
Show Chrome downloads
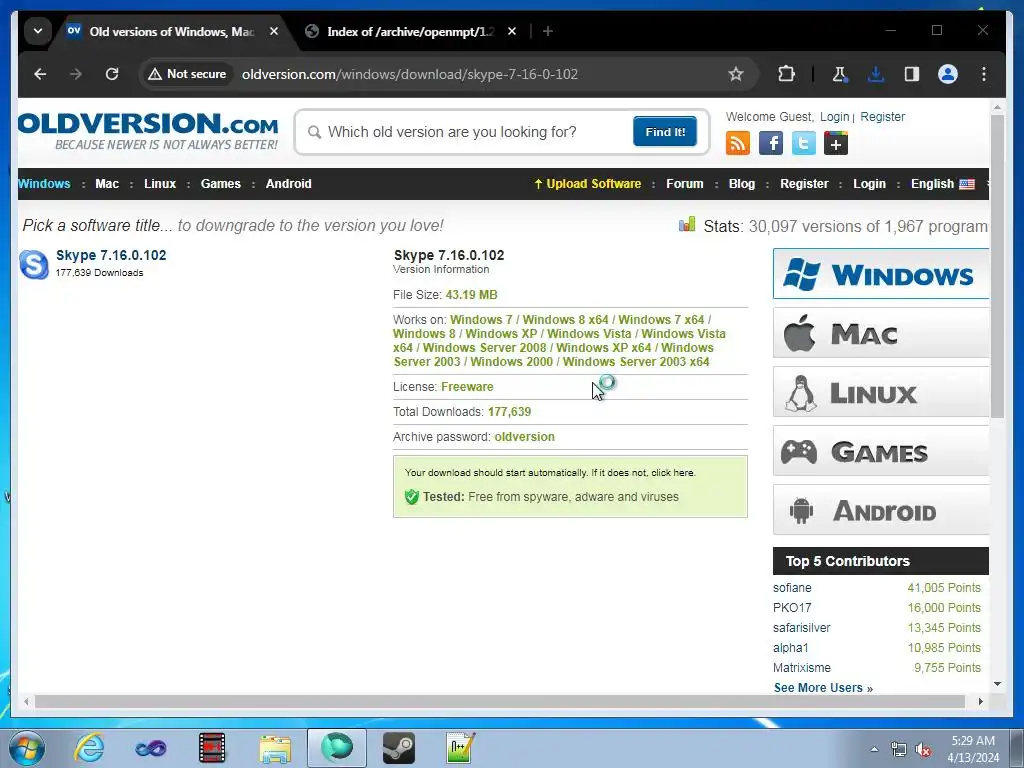[876, 74]
